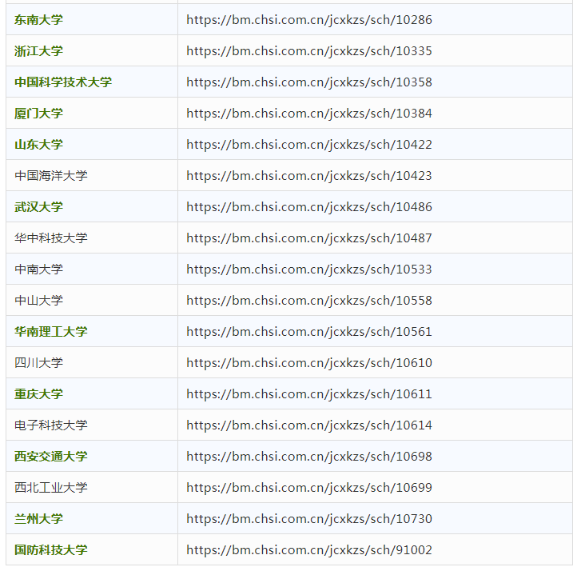Viewport: 577px width, 567px height.
Task: Open the 武汉大学 link
Action: pos(39,207)
